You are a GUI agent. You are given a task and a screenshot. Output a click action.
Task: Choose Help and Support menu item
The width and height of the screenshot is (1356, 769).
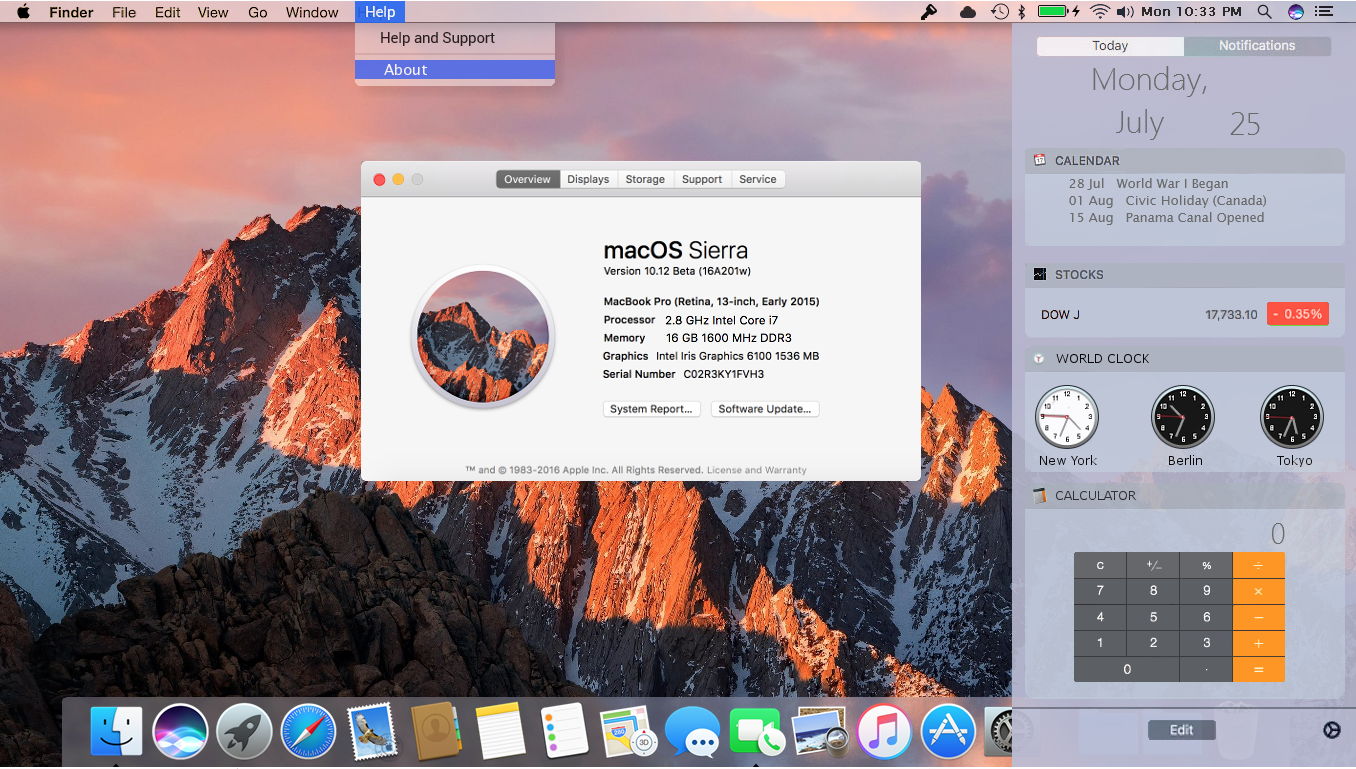point(455,38)
